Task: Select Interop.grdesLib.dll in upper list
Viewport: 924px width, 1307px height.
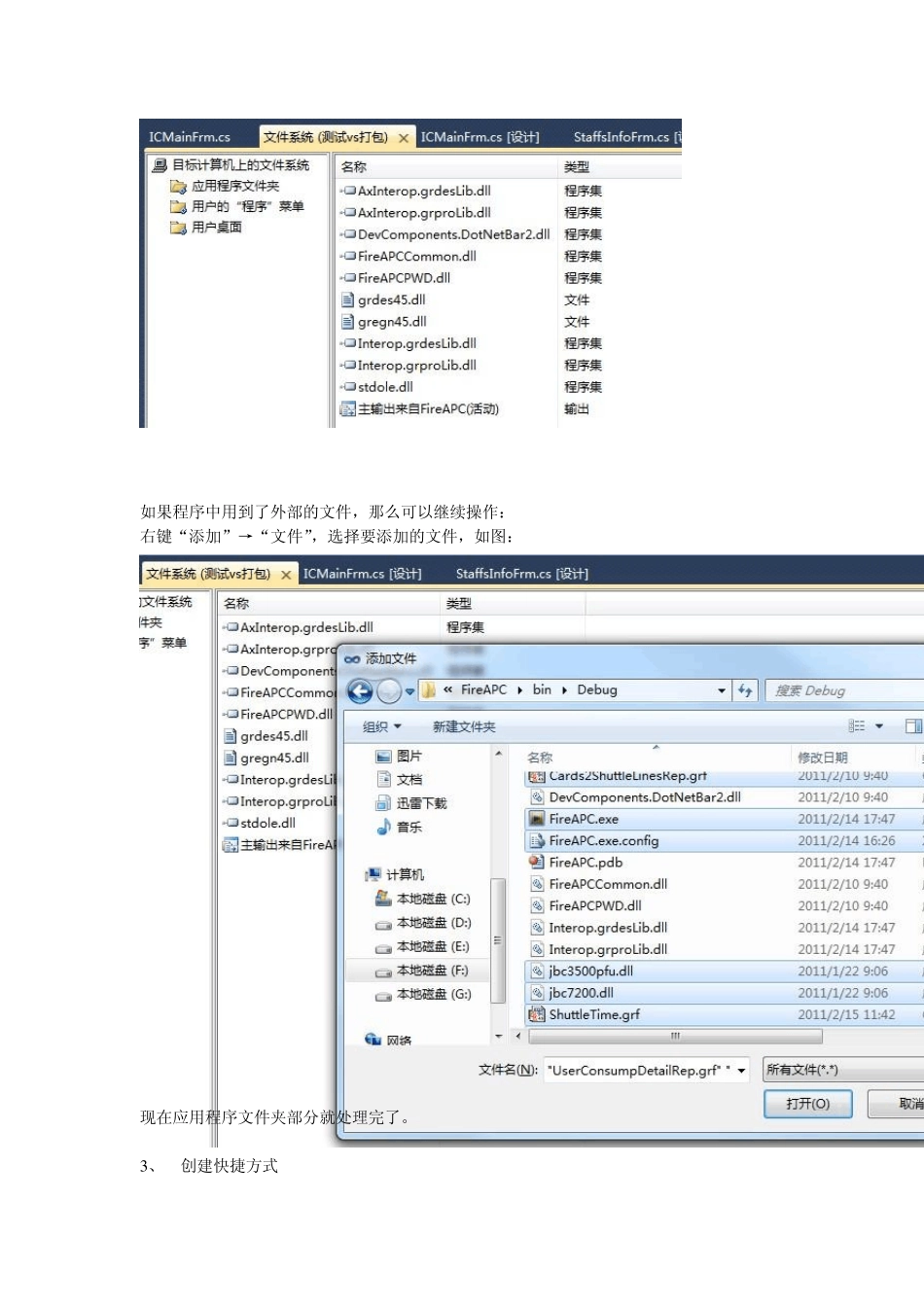Action: pyautogui.click(x=409, y=343)
